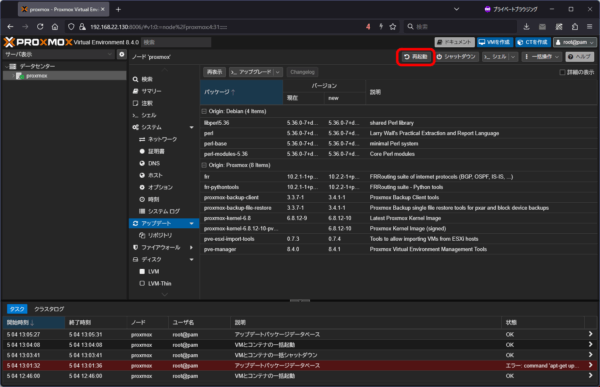Collapse the アップデート menu section arrow
Image resolution: width=600 pixels, height=387 pixels.
pos(191,224)
